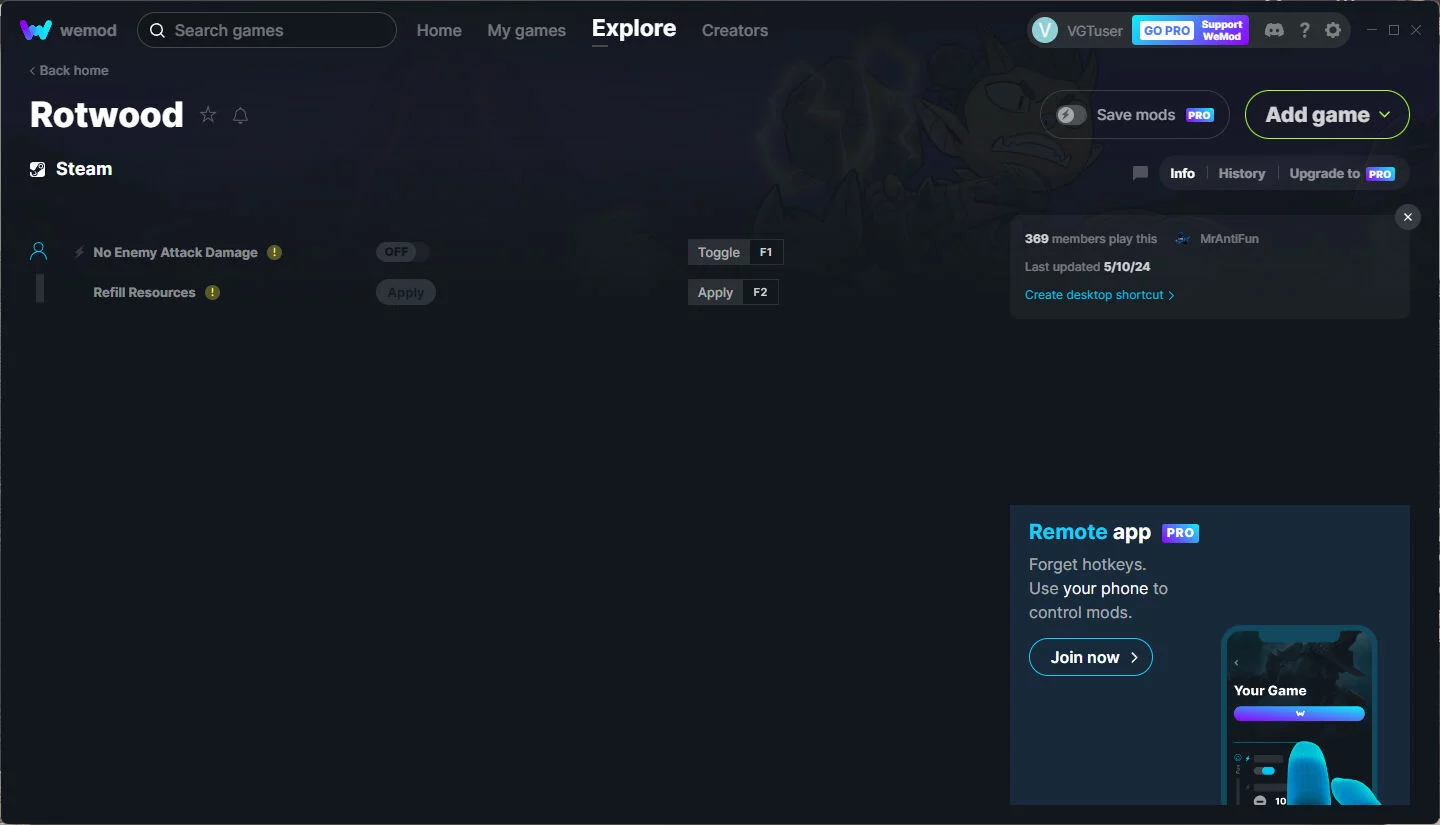Click the WeMod logo icon
Screen dimensions: 1440x825
(36, 30)
